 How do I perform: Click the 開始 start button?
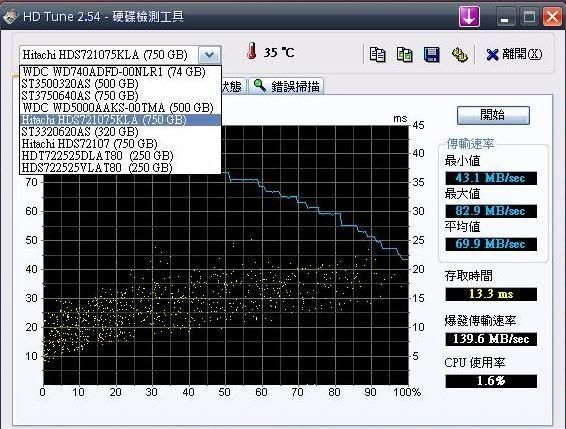click(493, 115)
